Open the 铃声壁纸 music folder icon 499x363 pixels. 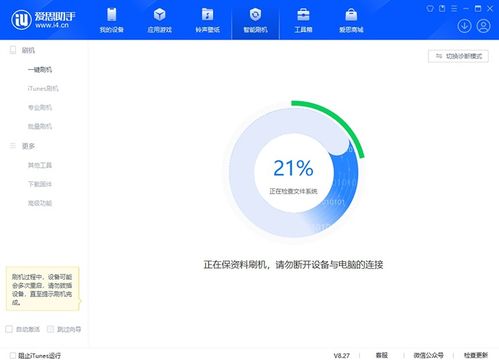tap(207, 15)
